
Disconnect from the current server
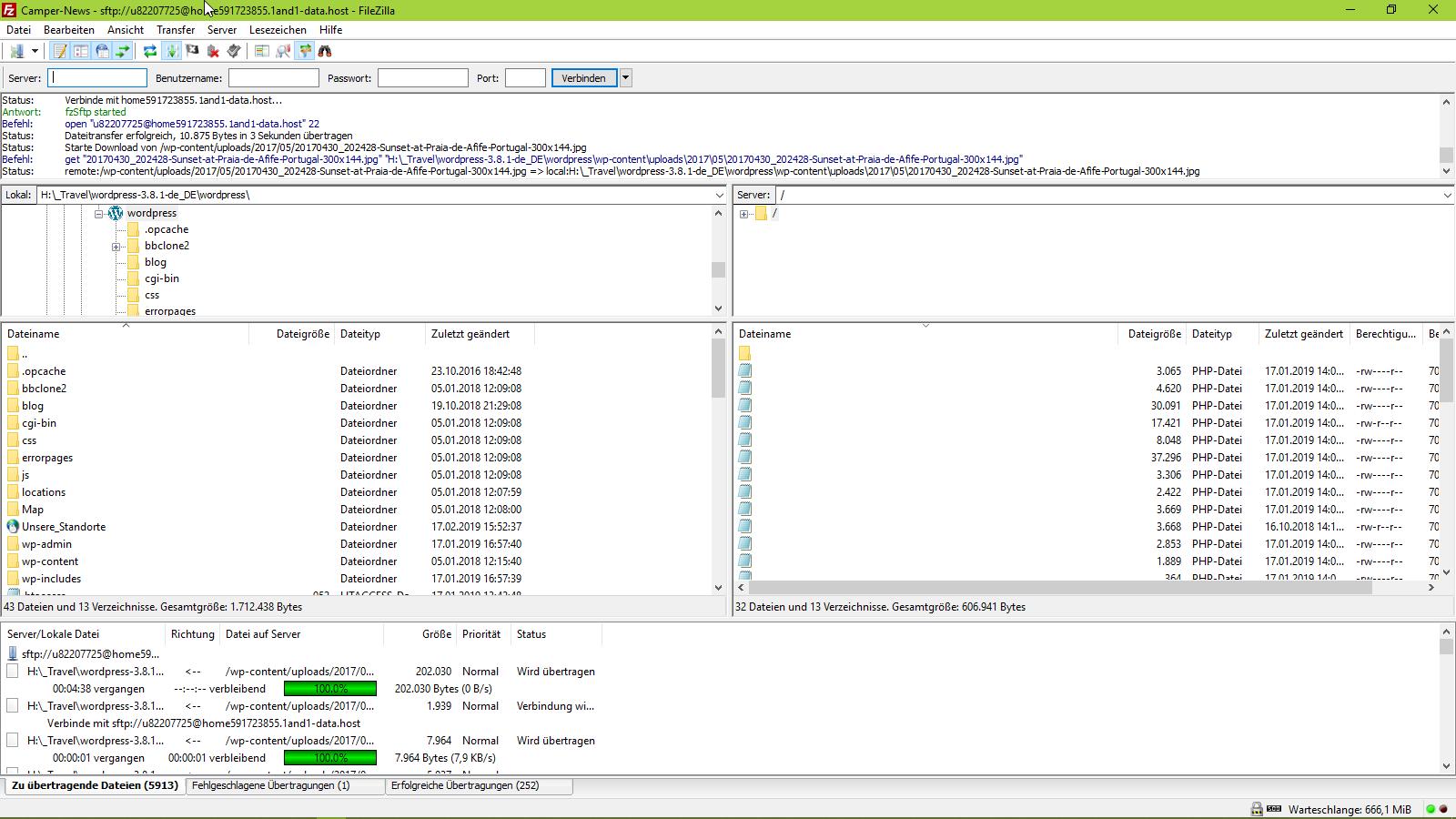coord(213,51)
